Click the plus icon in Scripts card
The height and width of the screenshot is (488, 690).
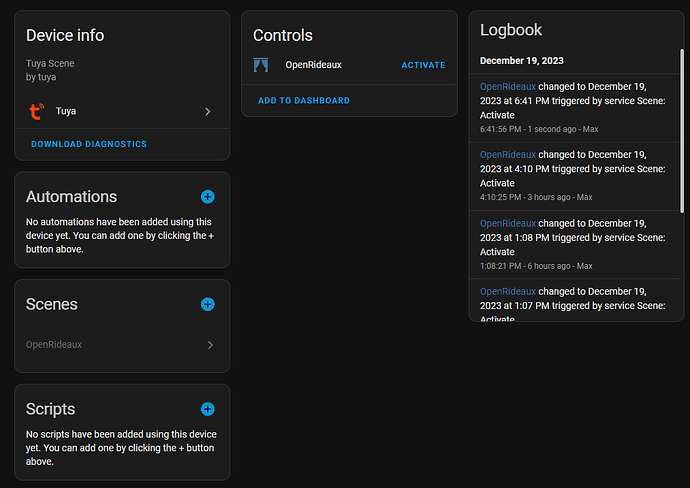(208, 409)
